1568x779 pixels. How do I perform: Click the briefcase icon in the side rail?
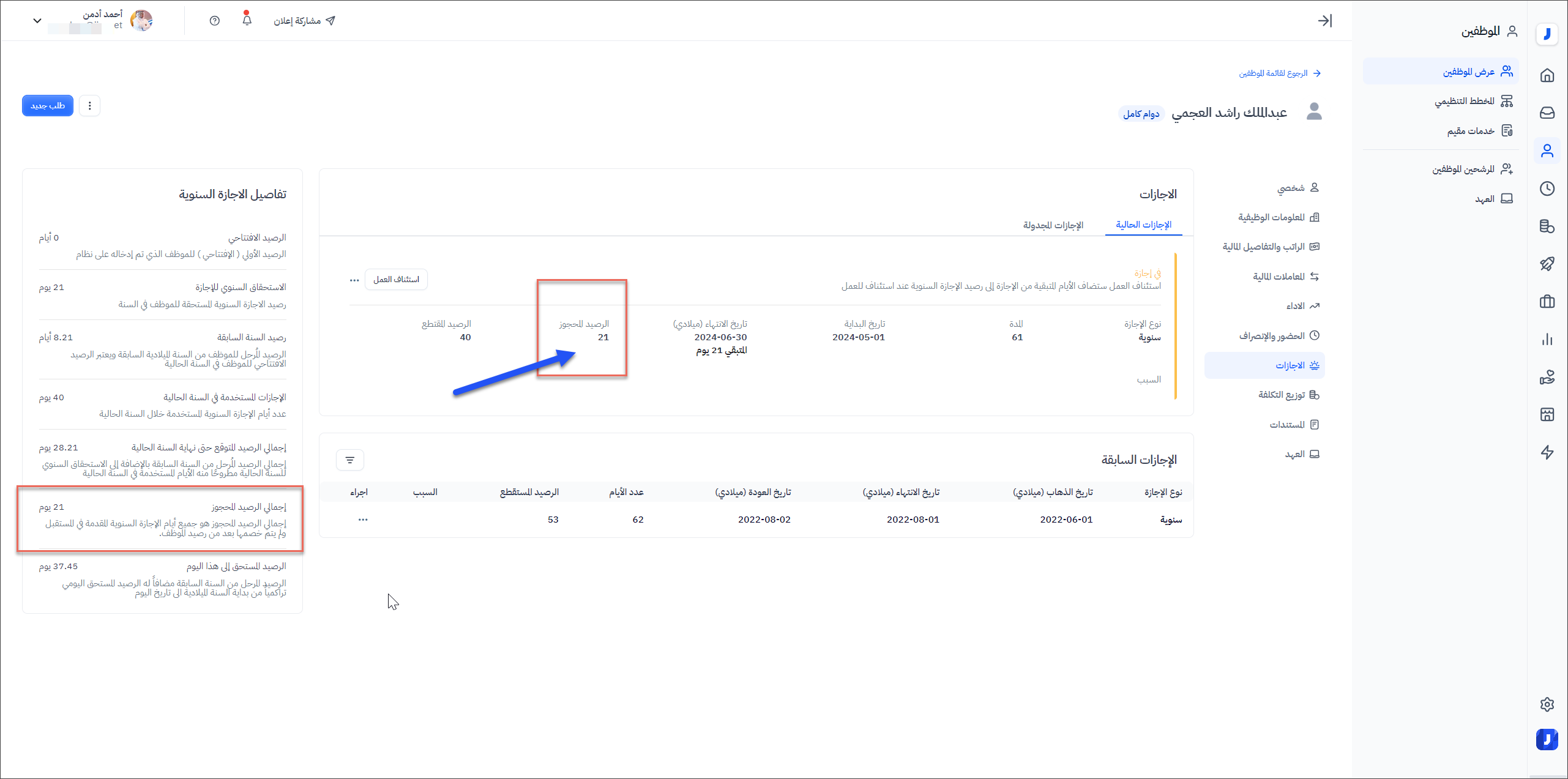click(x=1547, y=302)
